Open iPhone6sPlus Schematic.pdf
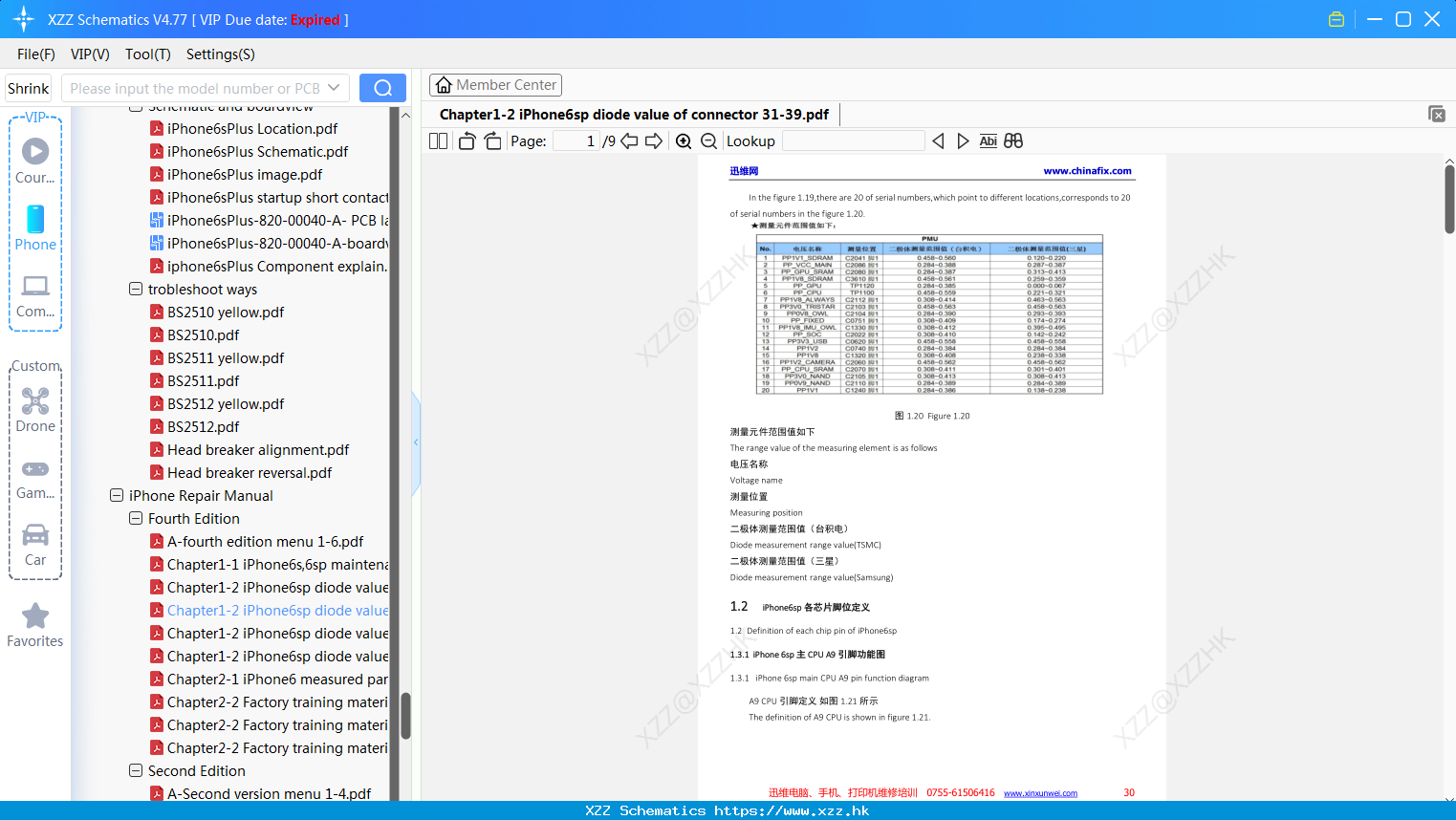Viewport: 1456px width, 820px height. (257, 151)
